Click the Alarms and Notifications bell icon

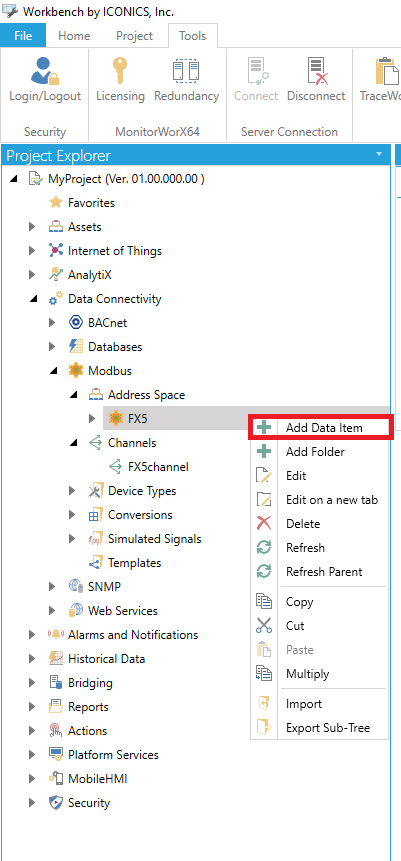tap(55, 635)
